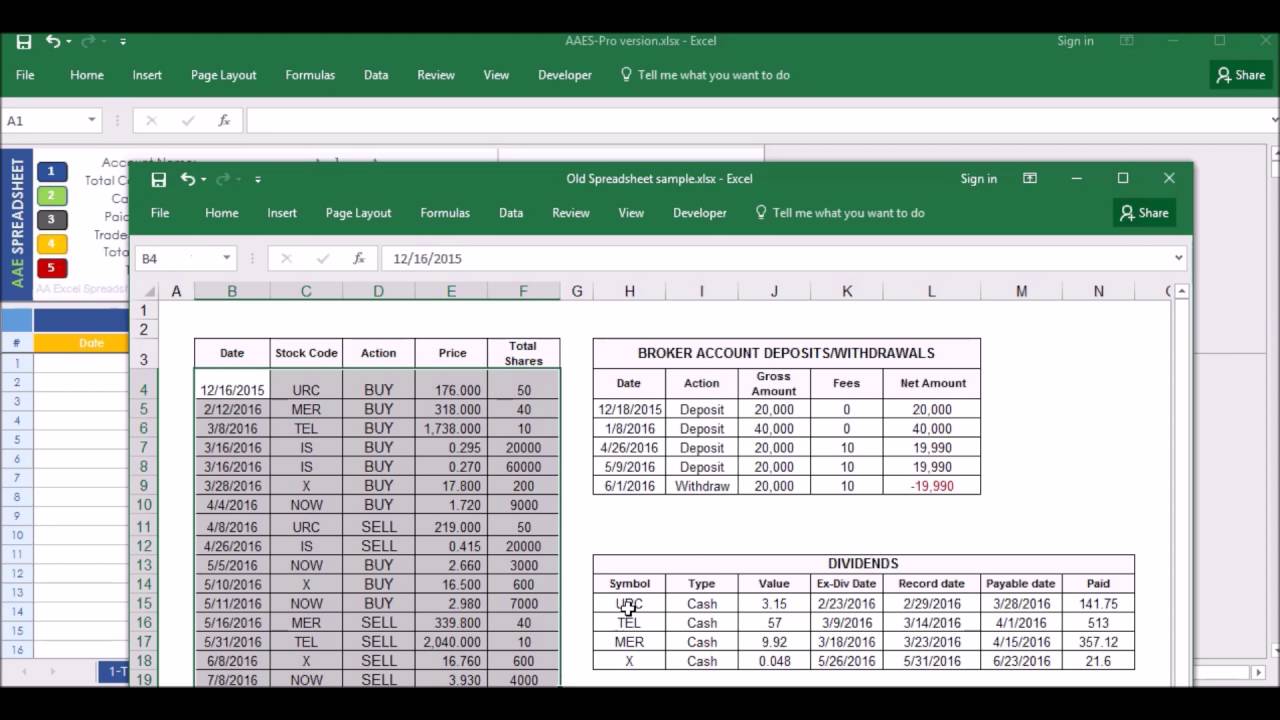1280x720 pixels.
Task: Open View tab in Old Spreadsheet window
Action: 631,213
